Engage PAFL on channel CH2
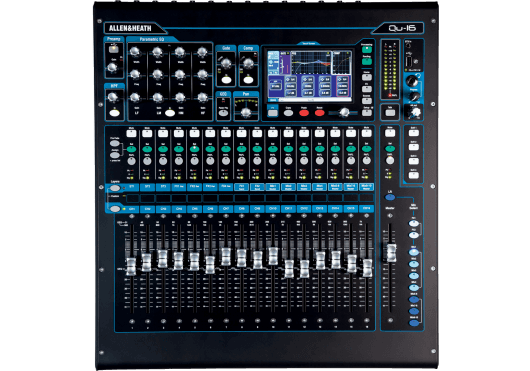 coord(147,161)
